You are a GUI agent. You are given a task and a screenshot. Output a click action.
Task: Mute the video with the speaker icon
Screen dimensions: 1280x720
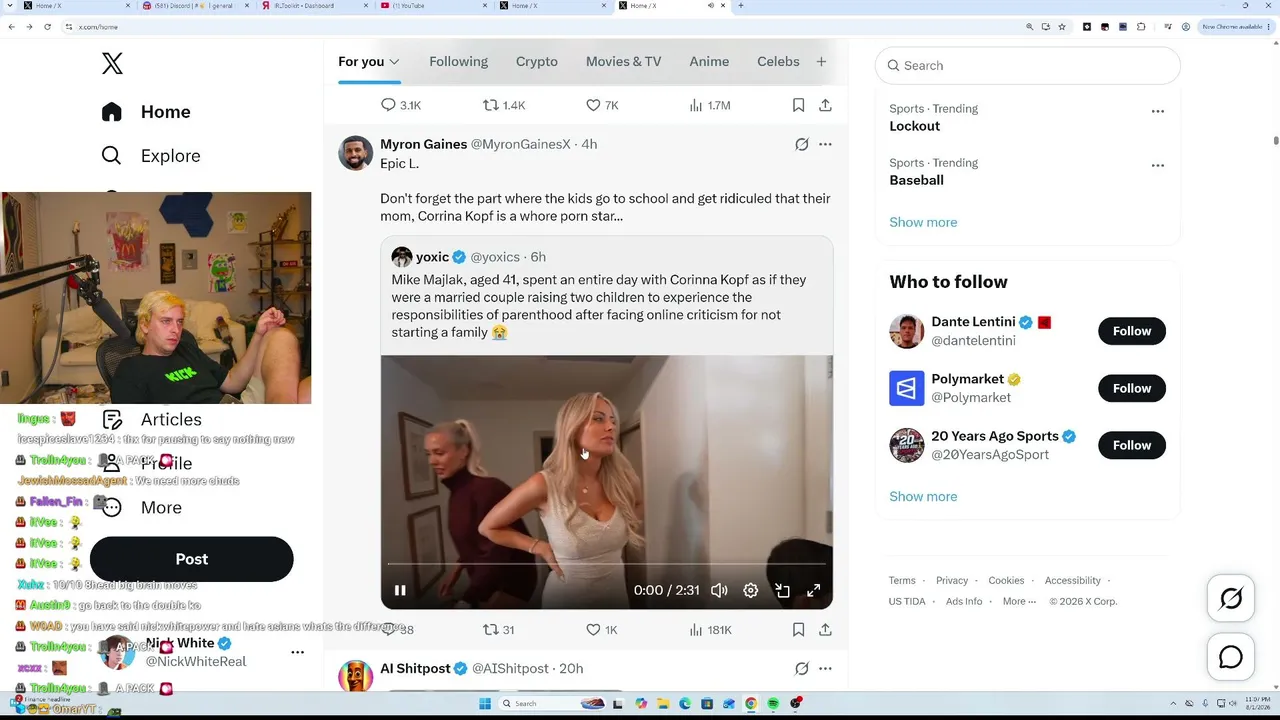(719, 590)
